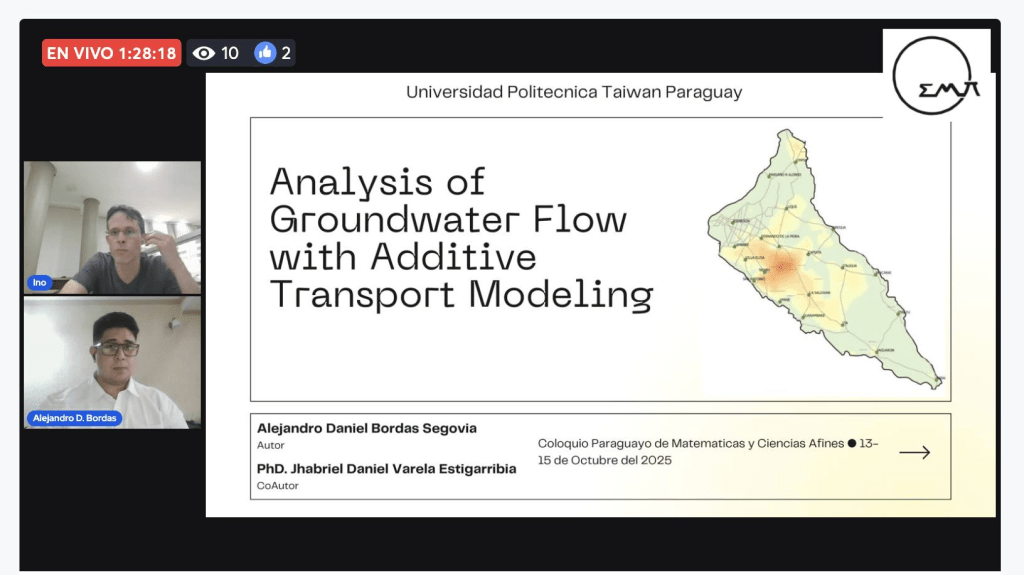Image resolution: width=1024 pixels, height=575 pixels.
Task: Click the Analysis of Groundwater Flow title
Action: pos(460,239)
